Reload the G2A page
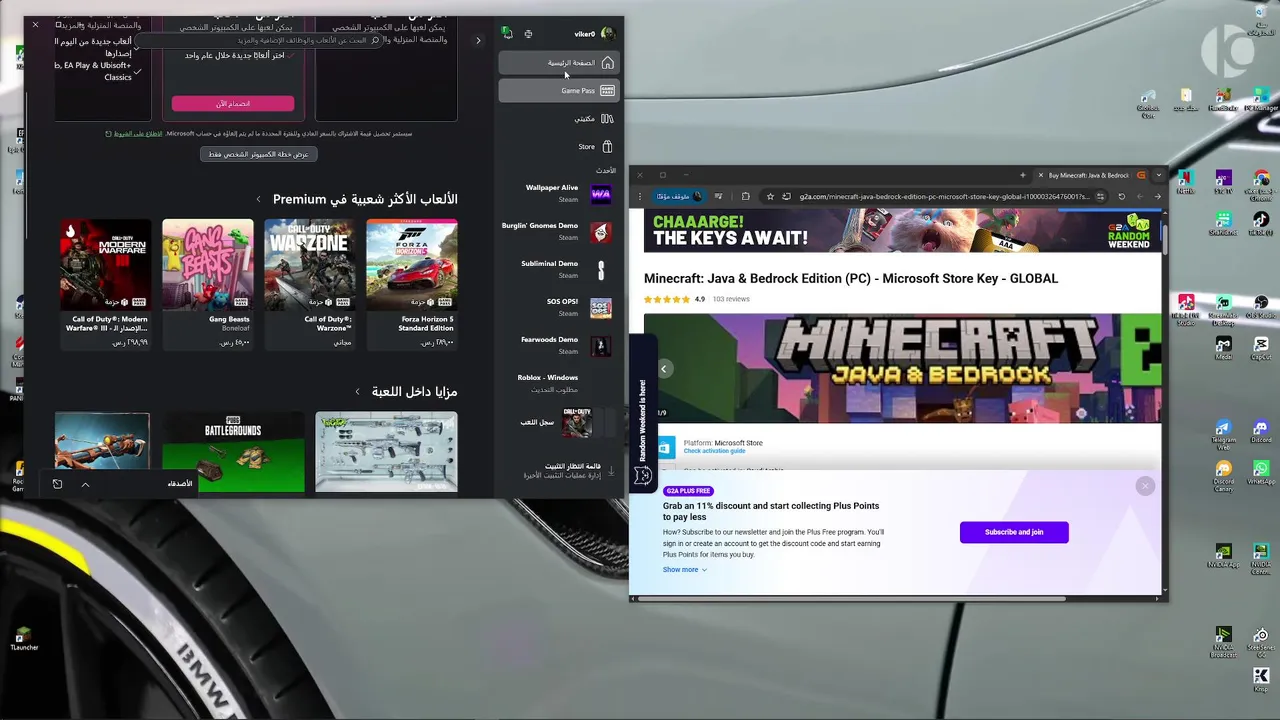Screen dimensions: 1280x720 point(1122,197)
